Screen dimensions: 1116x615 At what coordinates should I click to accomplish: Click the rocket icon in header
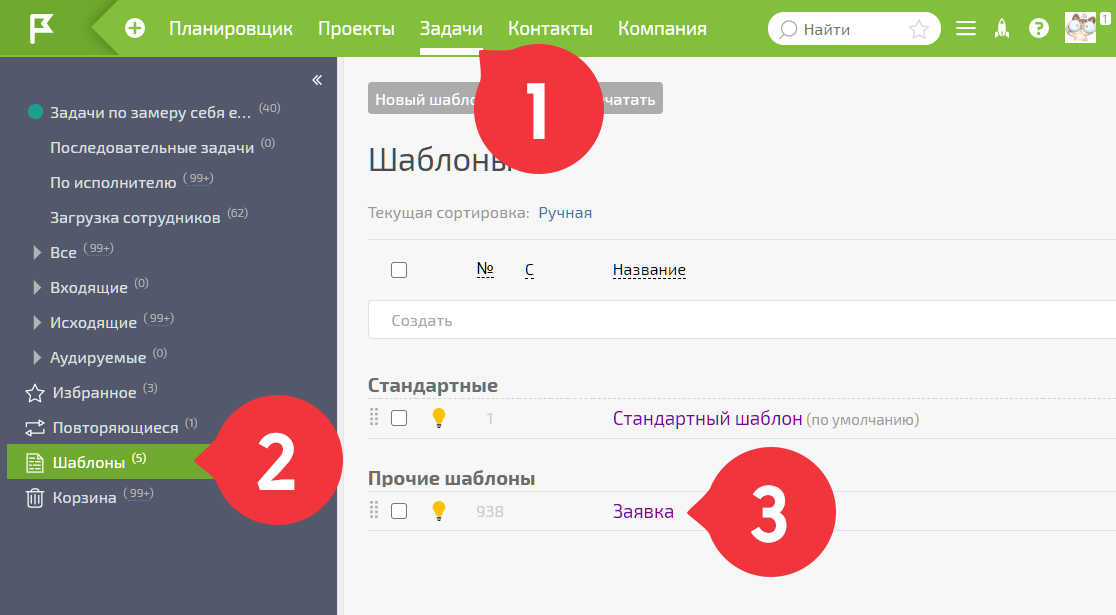point(1002,28)
